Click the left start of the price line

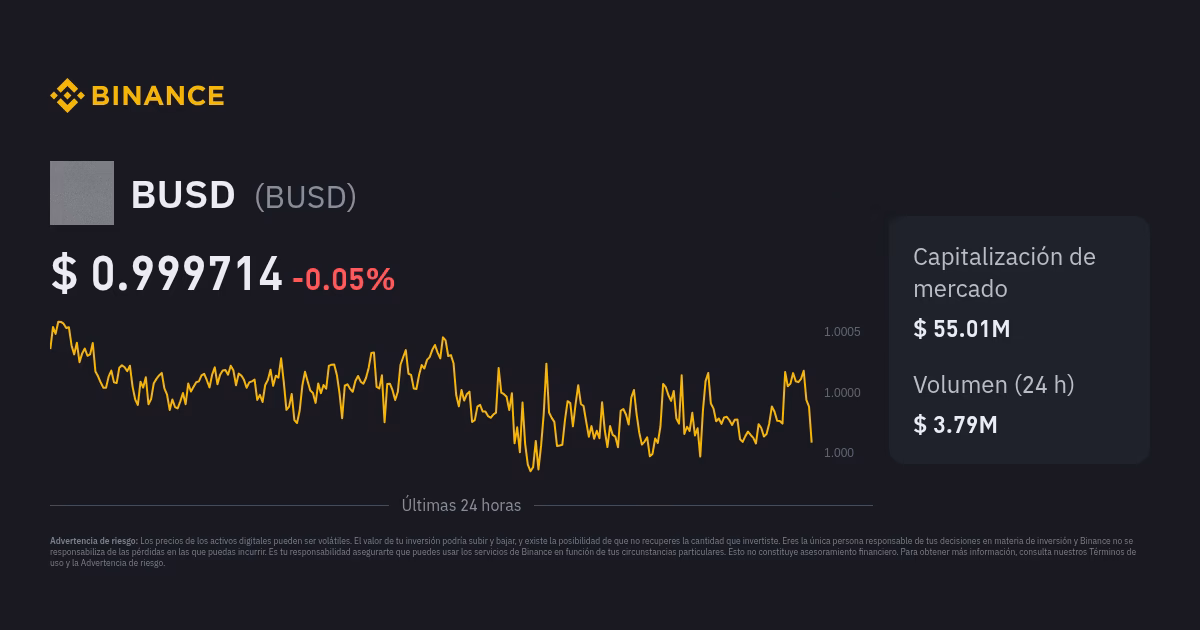(51, 346)
